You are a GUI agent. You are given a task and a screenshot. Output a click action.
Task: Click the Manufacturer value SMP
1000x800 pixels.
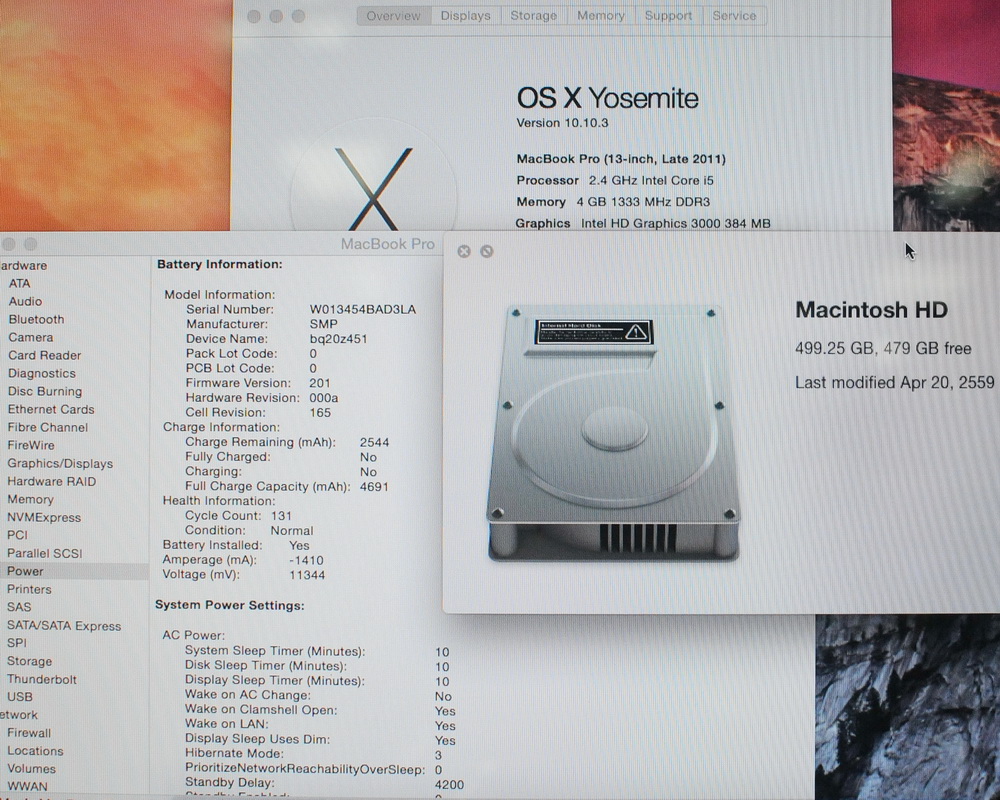tap(323, 324)
